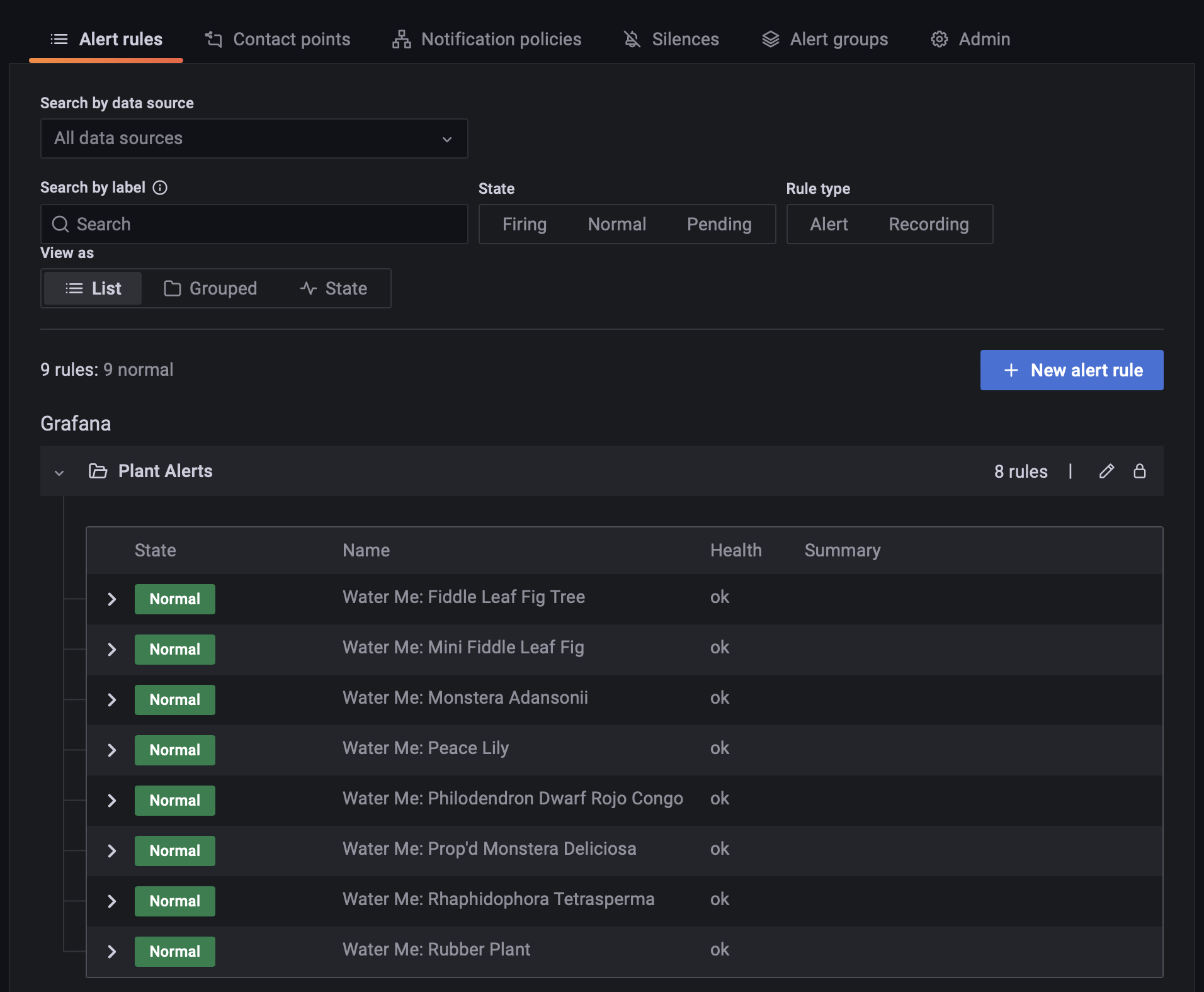Click the Health column header
This screenshot has height=992, width=1204.
[x=735, y=550]
